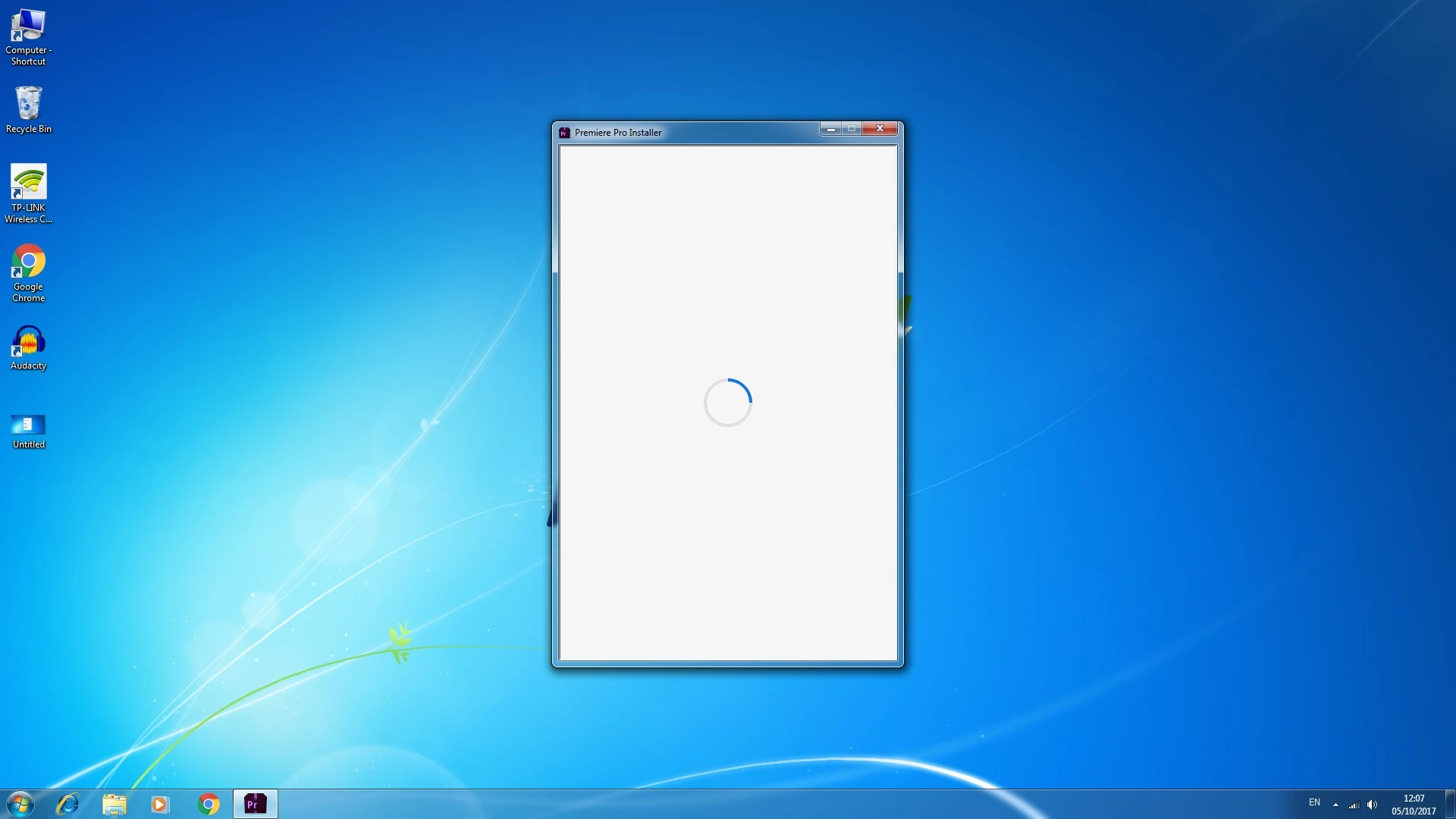Launch TP-LINK Wireless Configuration shortcut

pyautogui.click(x=28, y=184)
